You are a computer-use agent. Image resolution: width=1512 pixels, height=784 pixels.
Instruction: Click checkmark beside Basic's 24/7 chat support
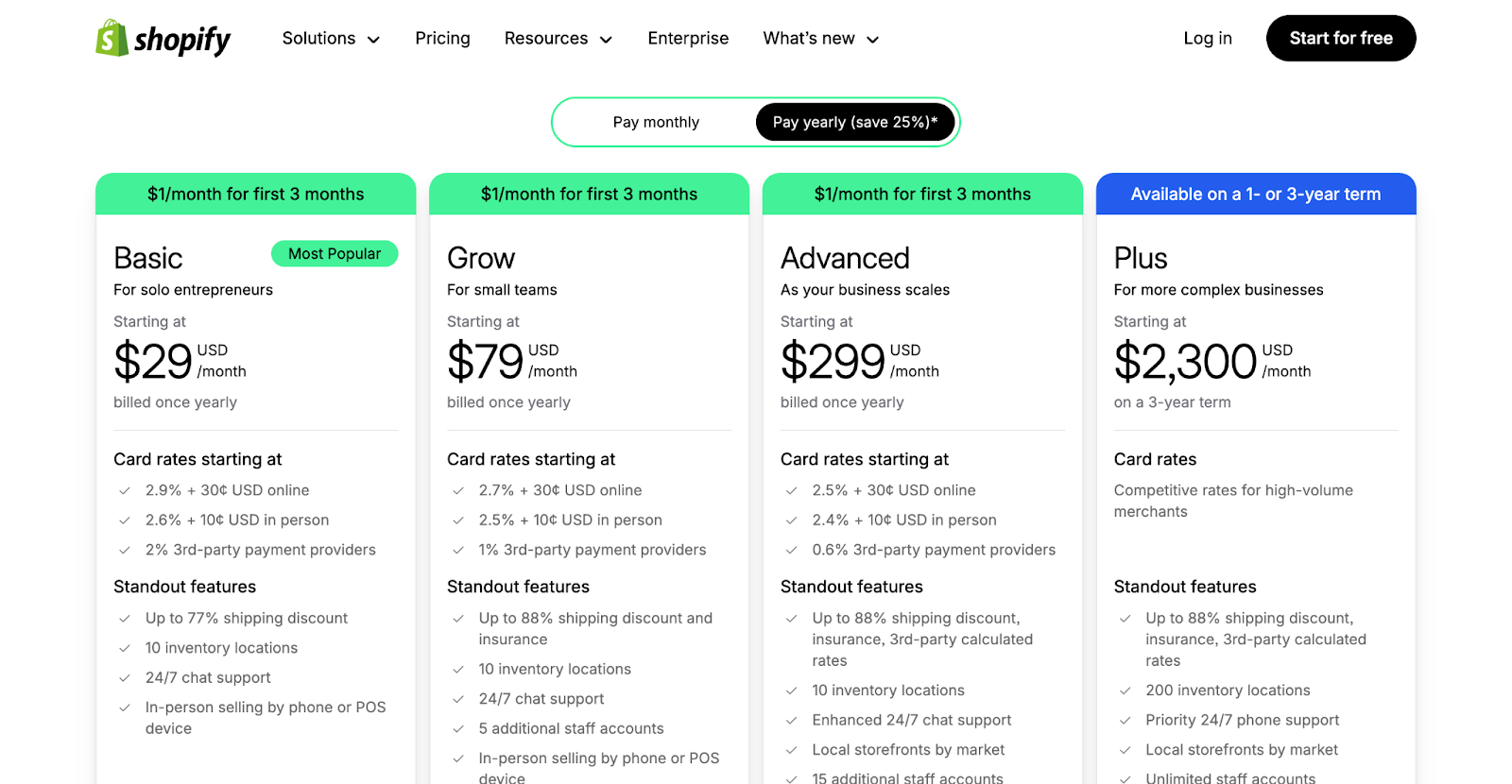[124, 678]
